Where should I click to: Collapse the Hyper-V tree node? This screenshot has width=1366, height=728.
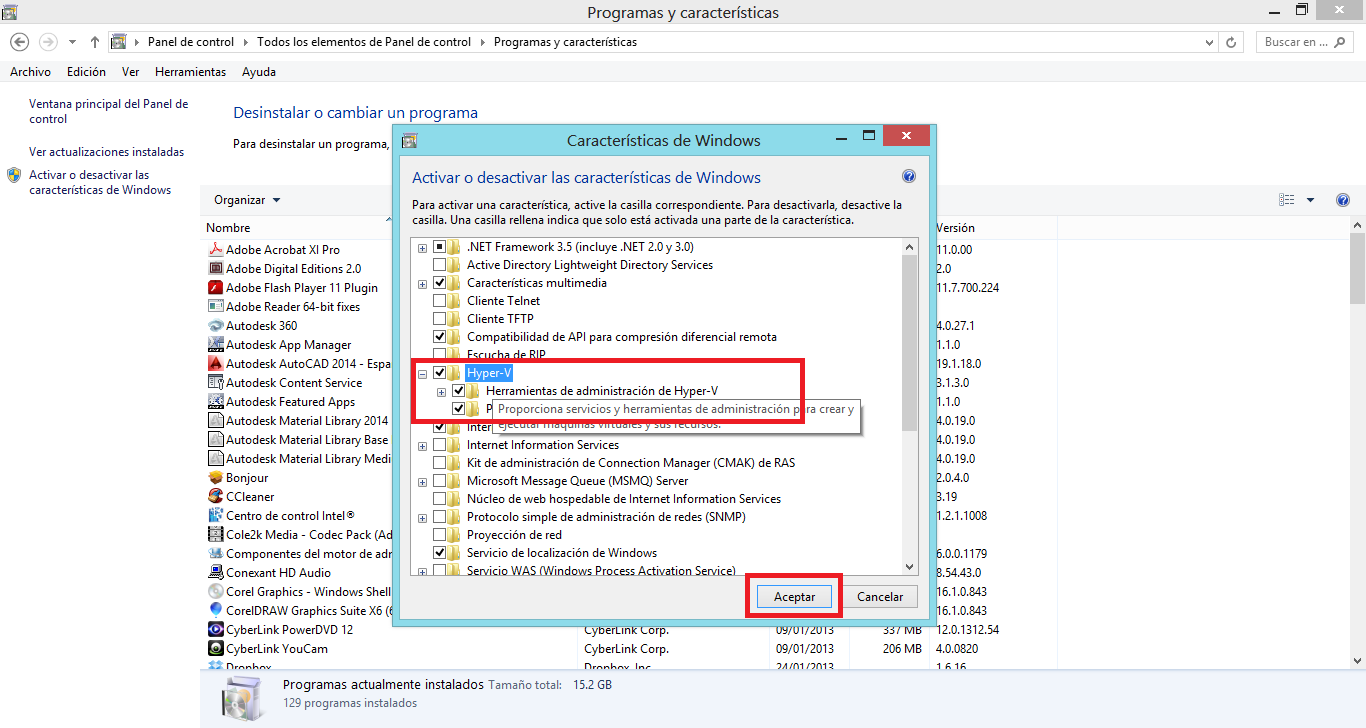[423, 374]
